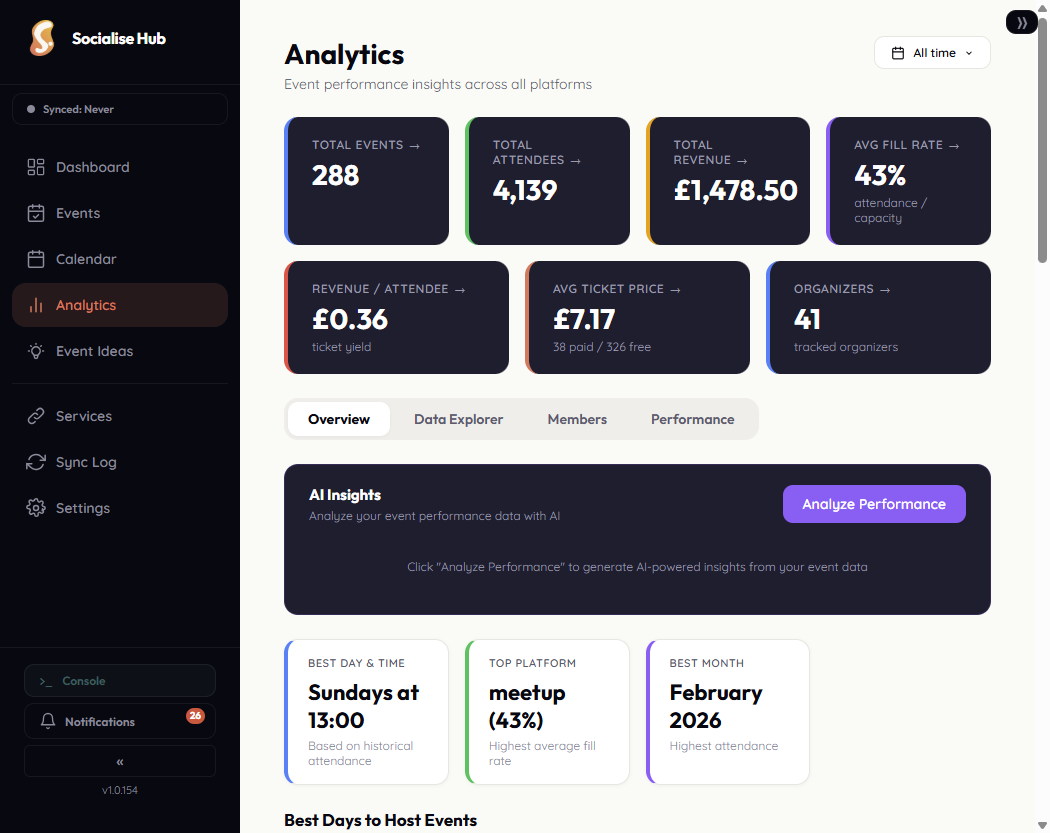
Task: Open the Performance tab
Action: click(x=693, y=419)
